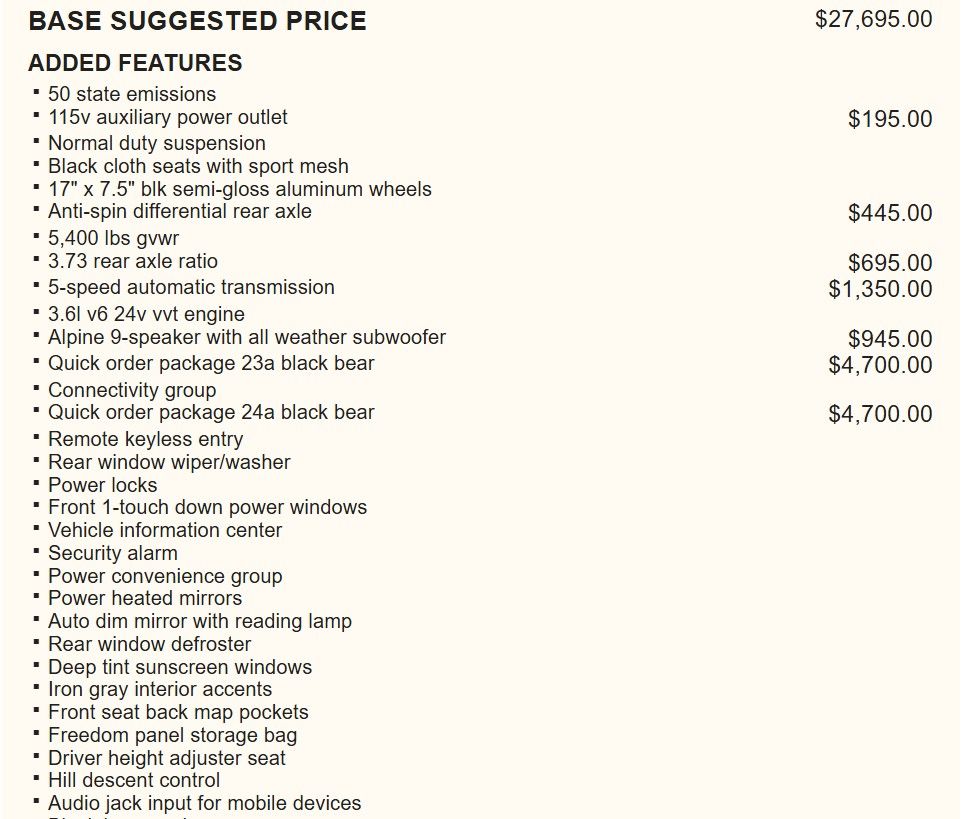The height and width of the screenshot is (819, 976).
Task: Select the Deep tint sunscreen windows item
Action: point(180,667)
